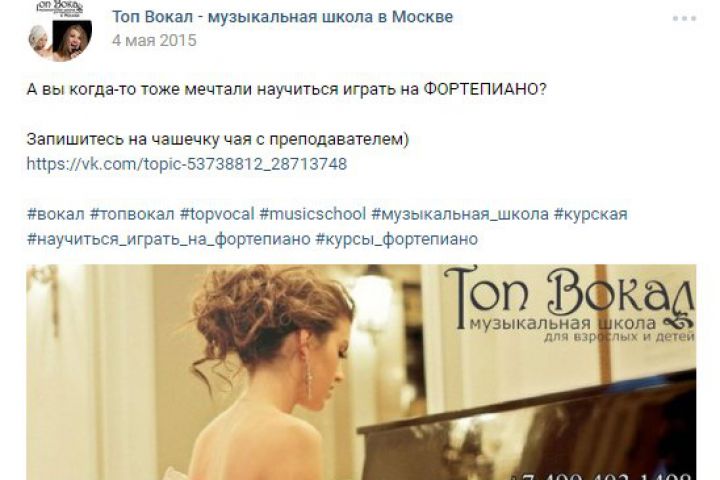Select the #топвокал hashtag
Screen dimensions: 720x480
[x=132, y=214]
